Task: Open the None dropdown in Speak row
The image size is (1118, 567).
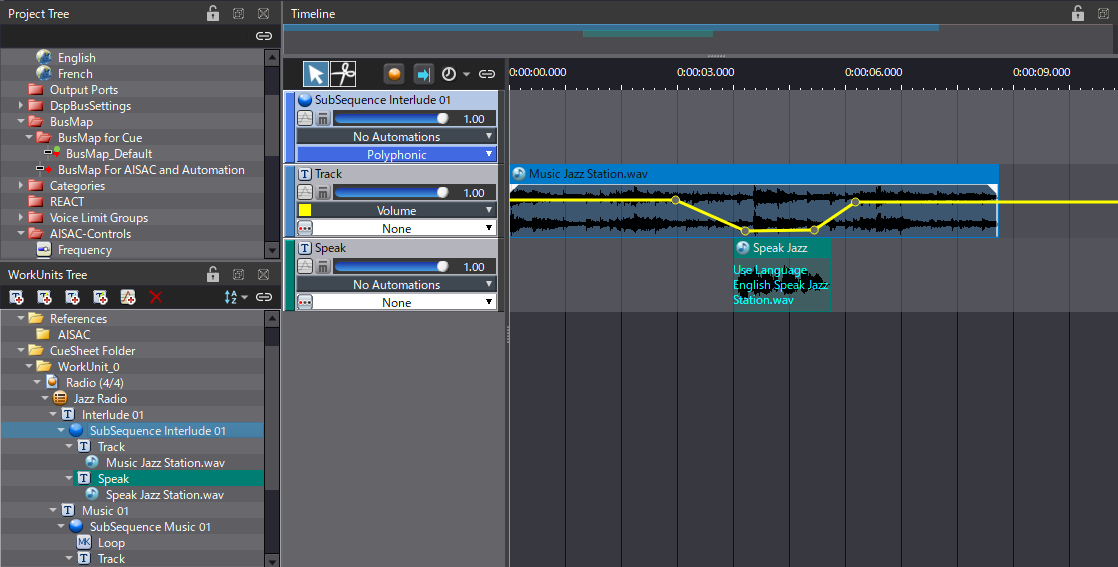Action: (405, 302)
